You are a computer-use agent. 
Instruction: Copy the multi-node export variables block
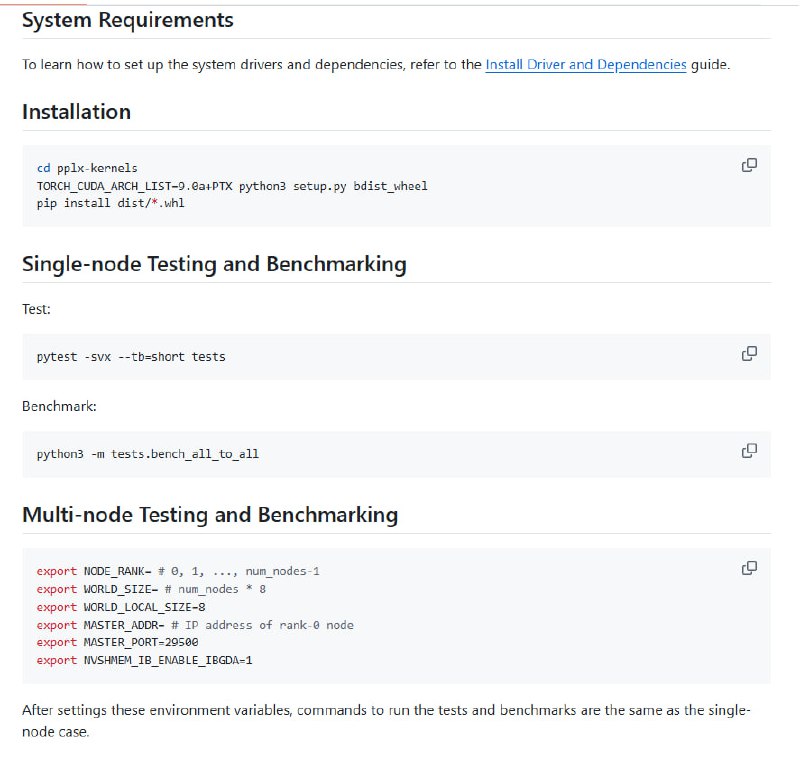tap(748, 568)
